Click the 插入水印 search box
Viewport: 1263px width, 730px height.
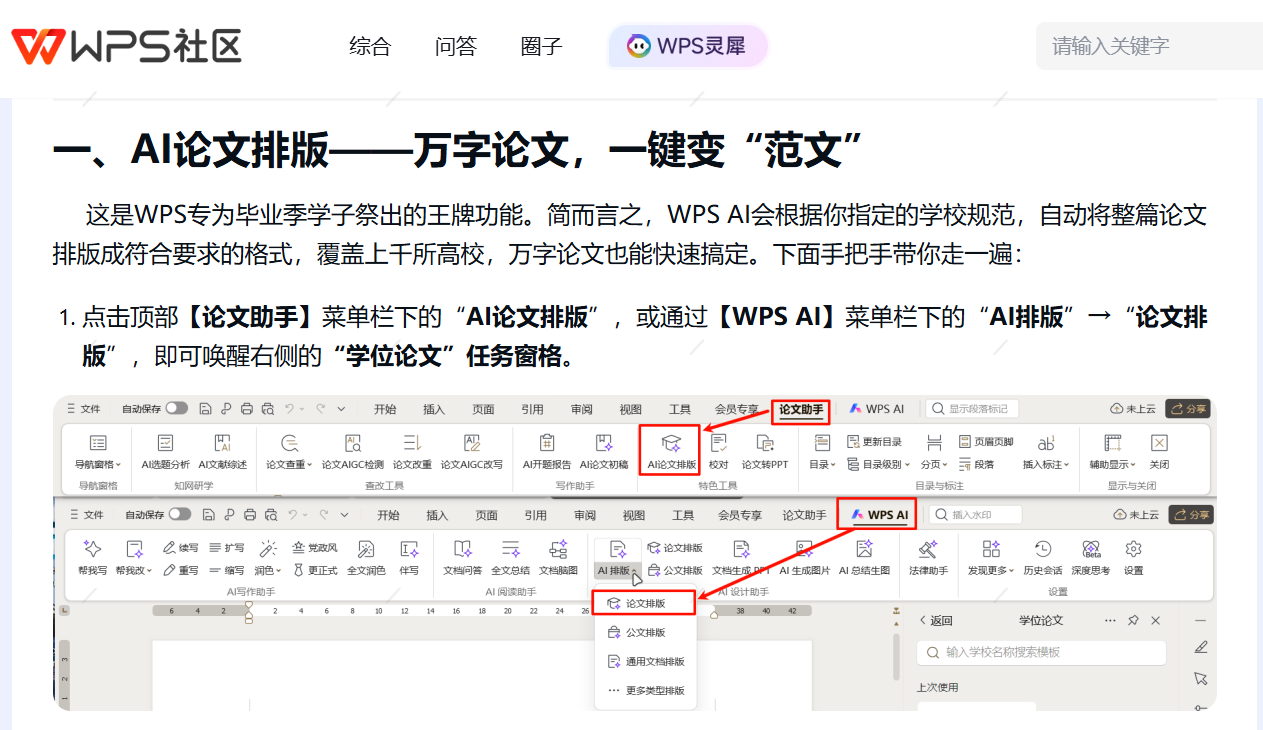[976, 514]
